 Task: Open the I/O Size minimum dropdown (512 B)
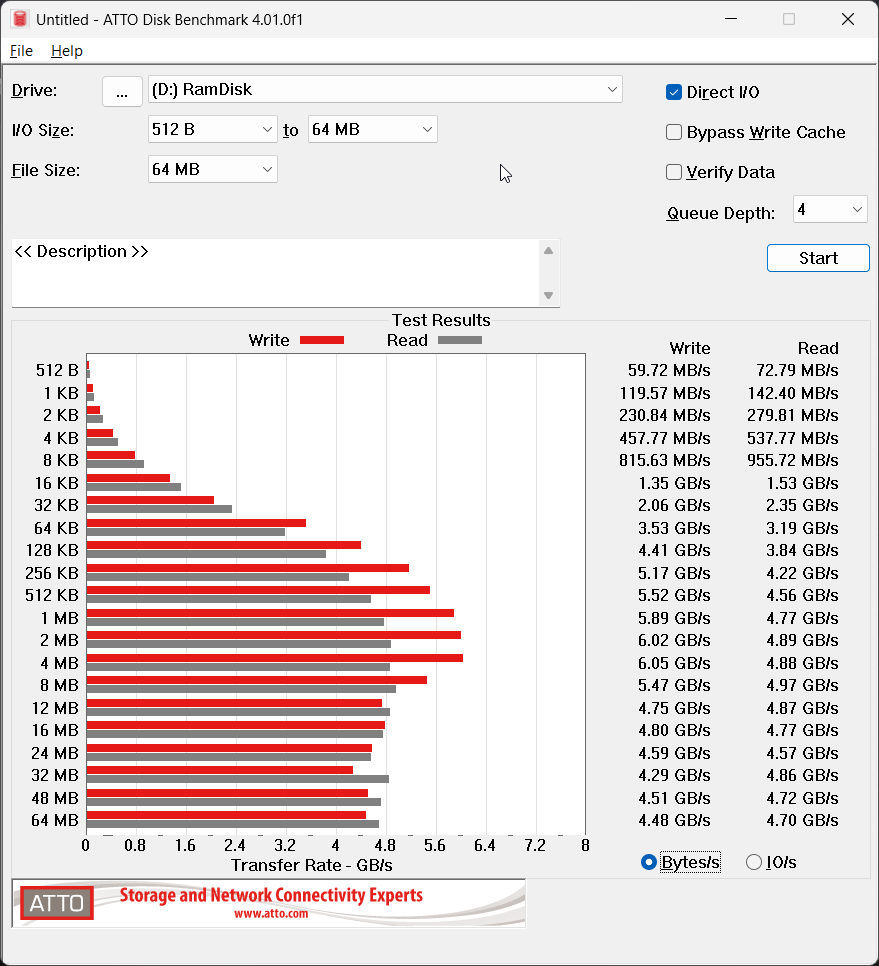pos(213,129)
